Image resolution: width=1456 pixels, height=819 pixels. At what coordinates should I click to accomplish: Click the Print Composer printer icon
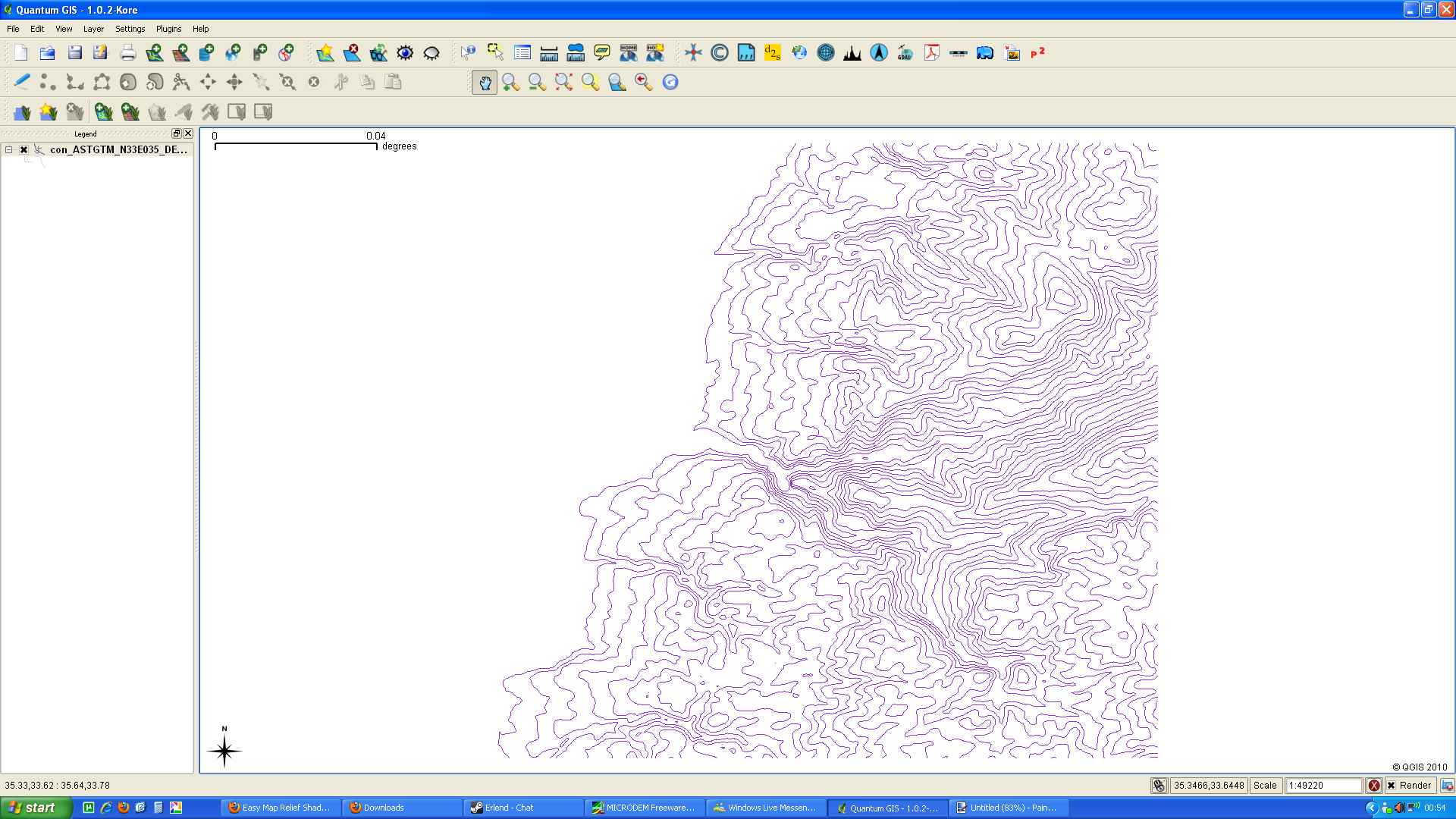click(127, 52)
